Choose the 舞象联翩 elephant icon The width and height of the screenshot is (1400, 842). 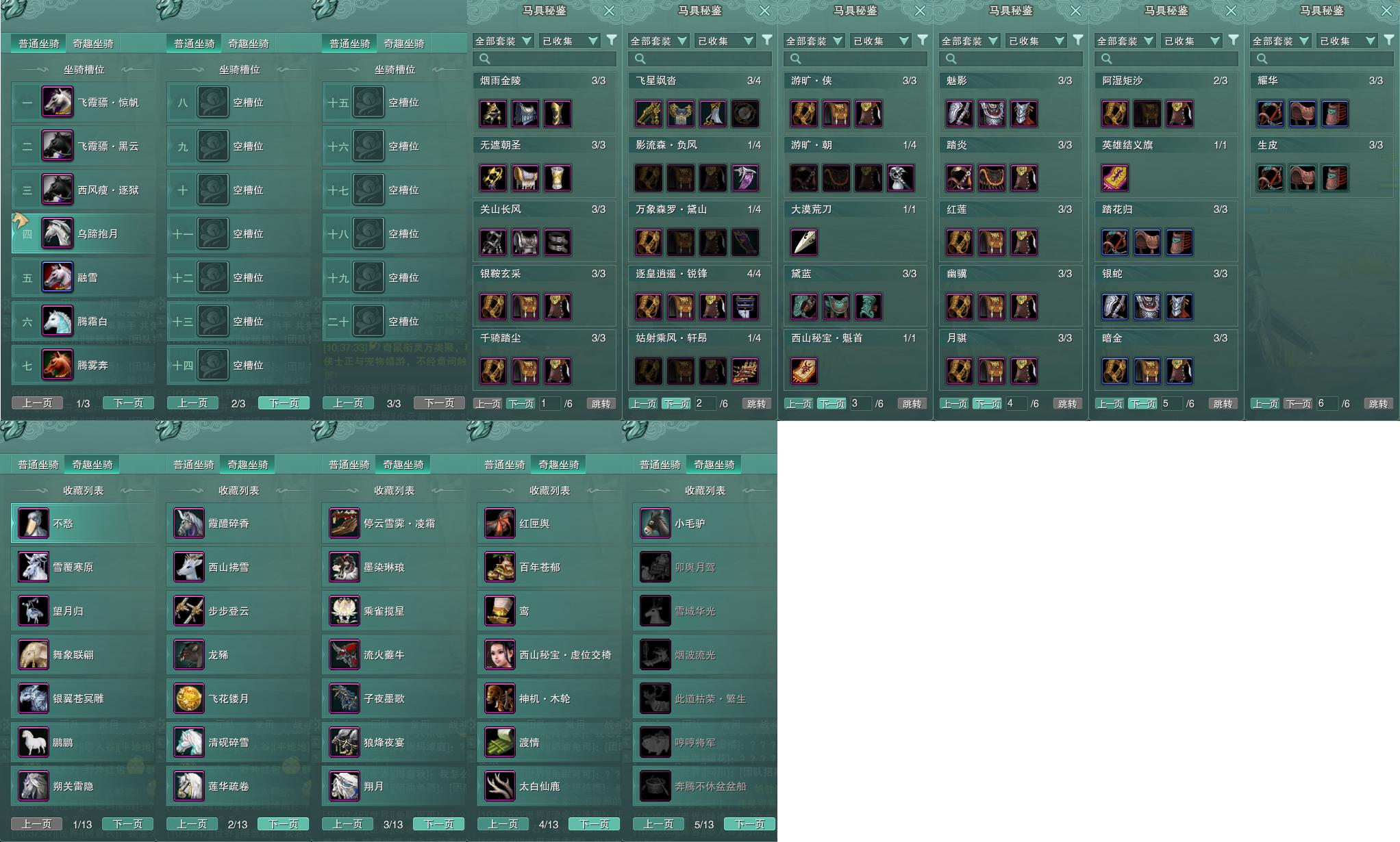34,654
